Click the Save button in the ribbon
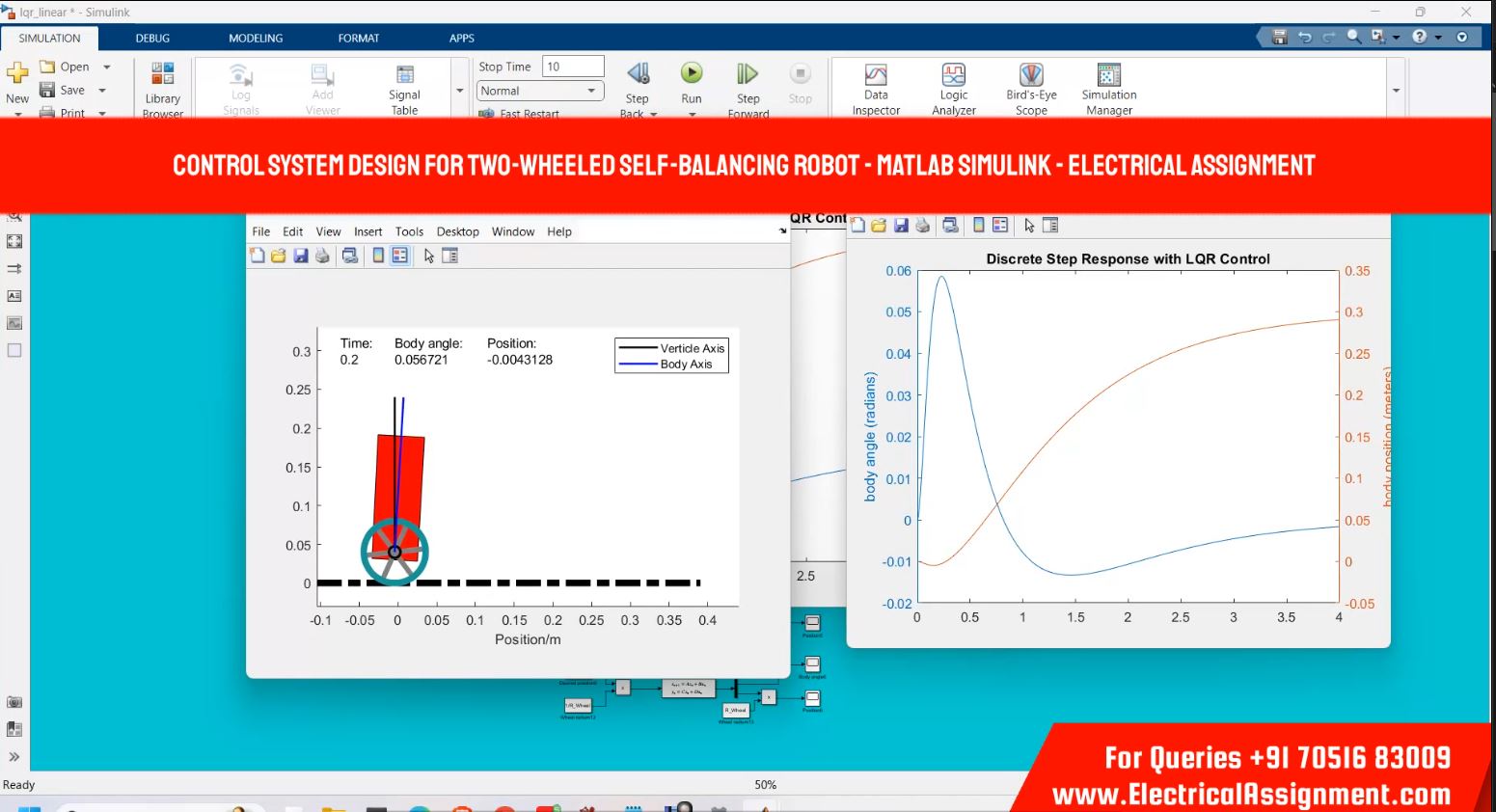Image resolution: width=1496 pixels, height=812 pixels. (x=64, y=90)
